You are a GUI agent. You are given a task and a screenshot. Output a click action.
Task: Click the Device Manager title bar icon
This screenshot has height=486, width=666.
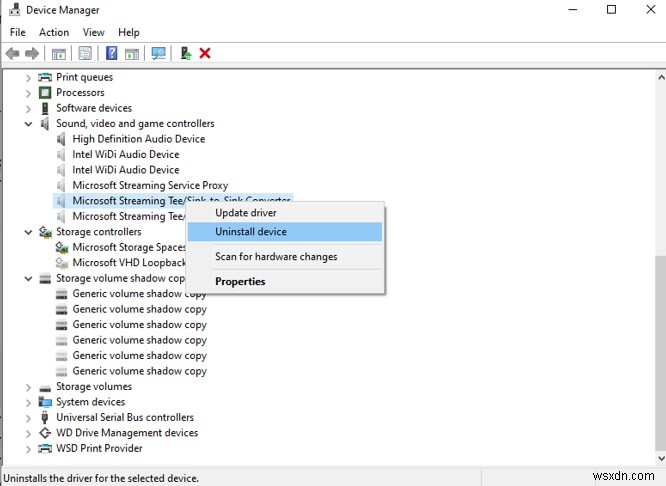click(14, 9)
